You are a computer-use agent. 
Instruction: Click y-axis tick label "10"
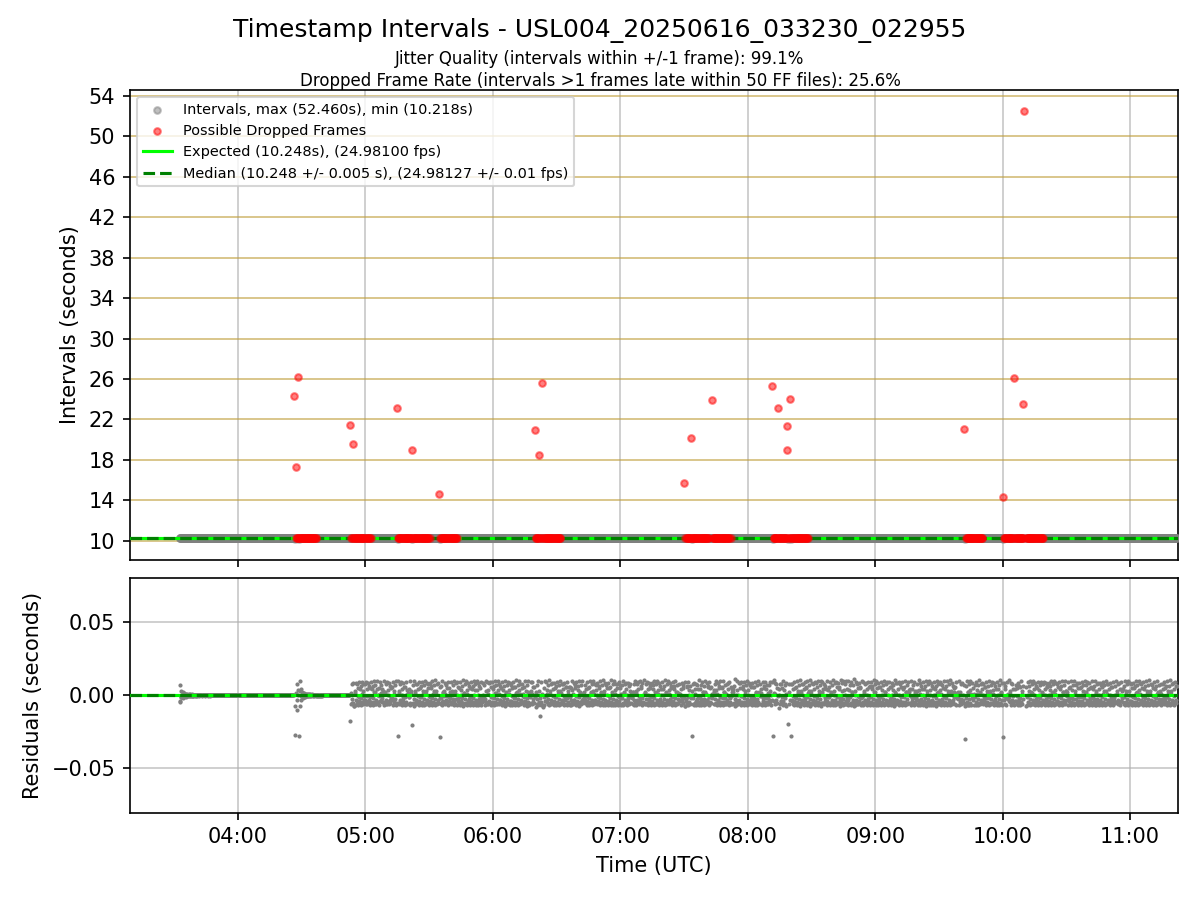[103, 542]
